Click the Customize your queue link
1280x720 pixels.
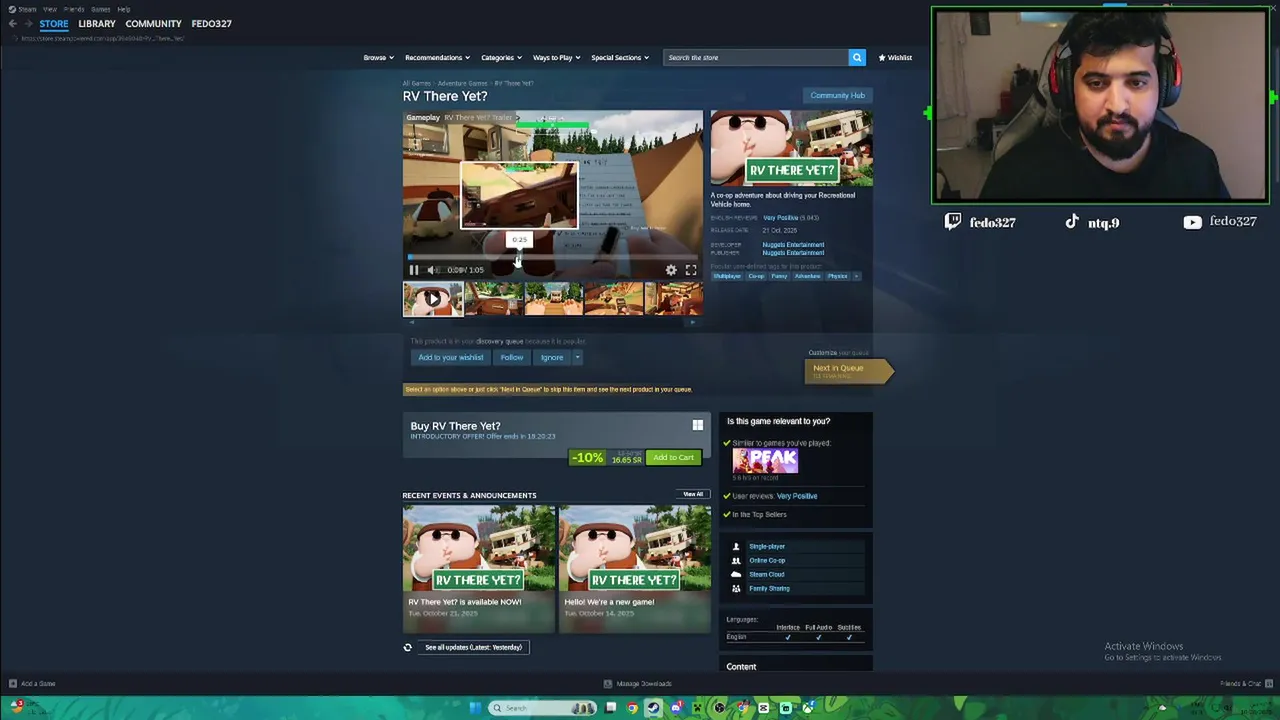(838, 352)
